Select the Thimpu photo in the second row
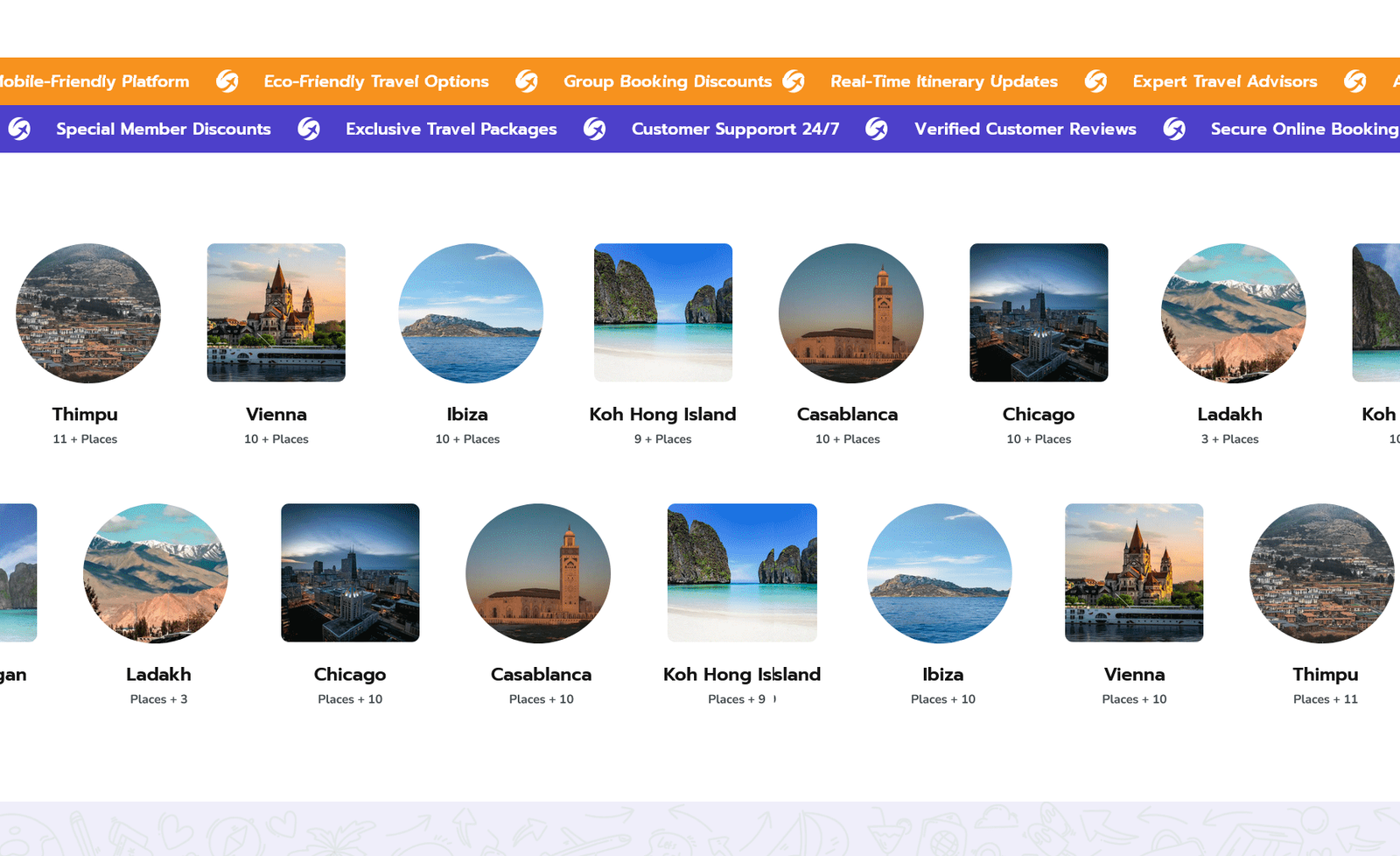Image resolution: width=1400 pixels, height=856 pixels. tap(1322, 572)
